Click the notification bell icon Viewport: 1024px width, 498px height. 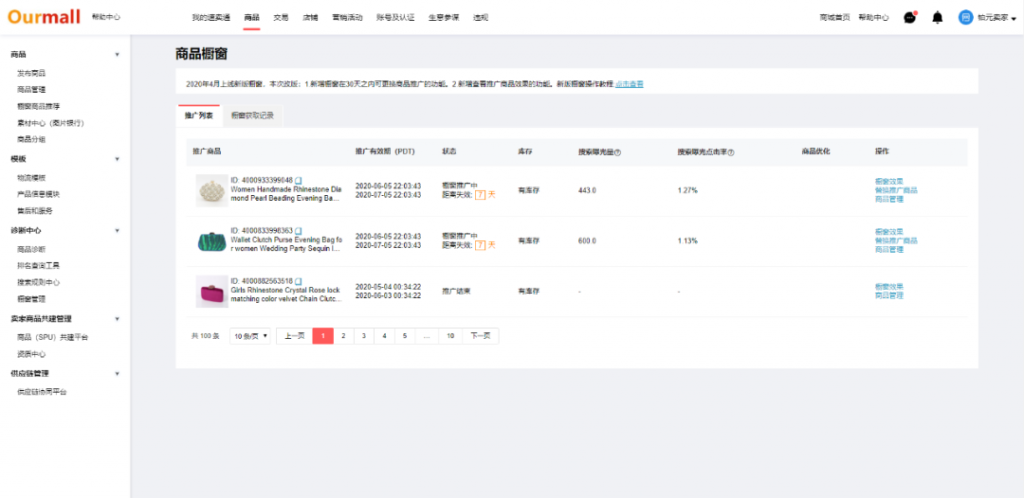tap(937, 17)
